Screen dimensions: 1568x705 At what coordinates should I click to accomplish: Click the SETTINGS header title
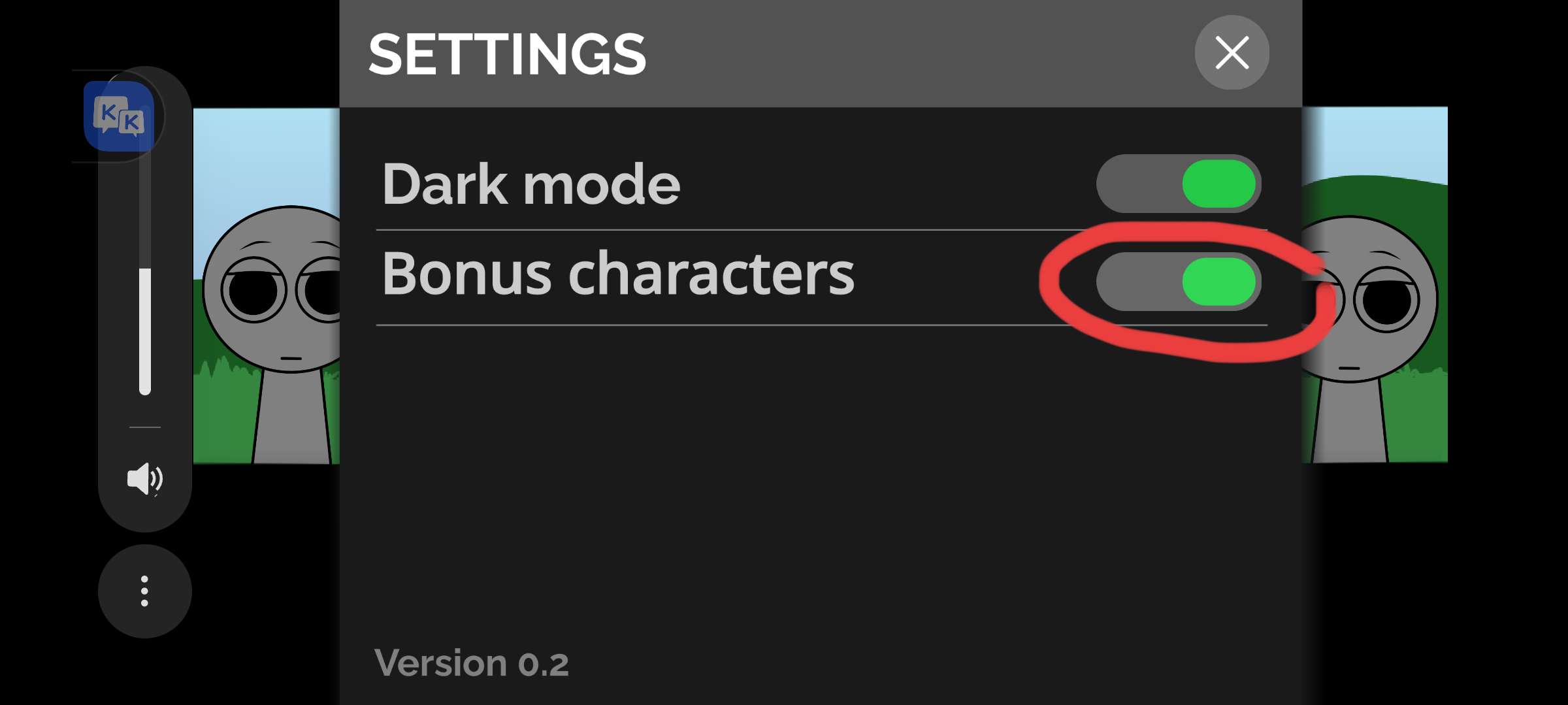[x=507, y=54]
